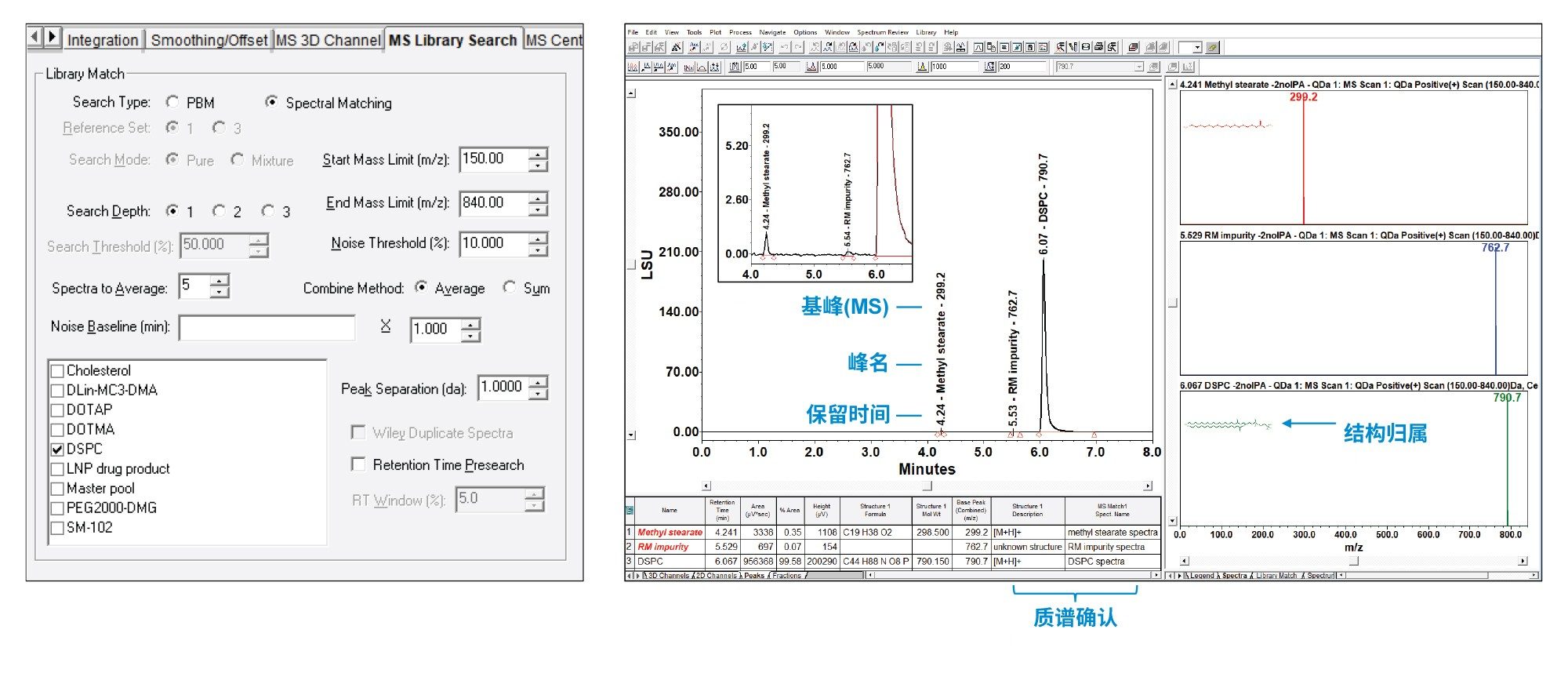Screen dimensions: 1568x677
Task: Click the multiply X symbol beside the Noise Baseline field
Action: pyautogui.click(x=385, y=326)
